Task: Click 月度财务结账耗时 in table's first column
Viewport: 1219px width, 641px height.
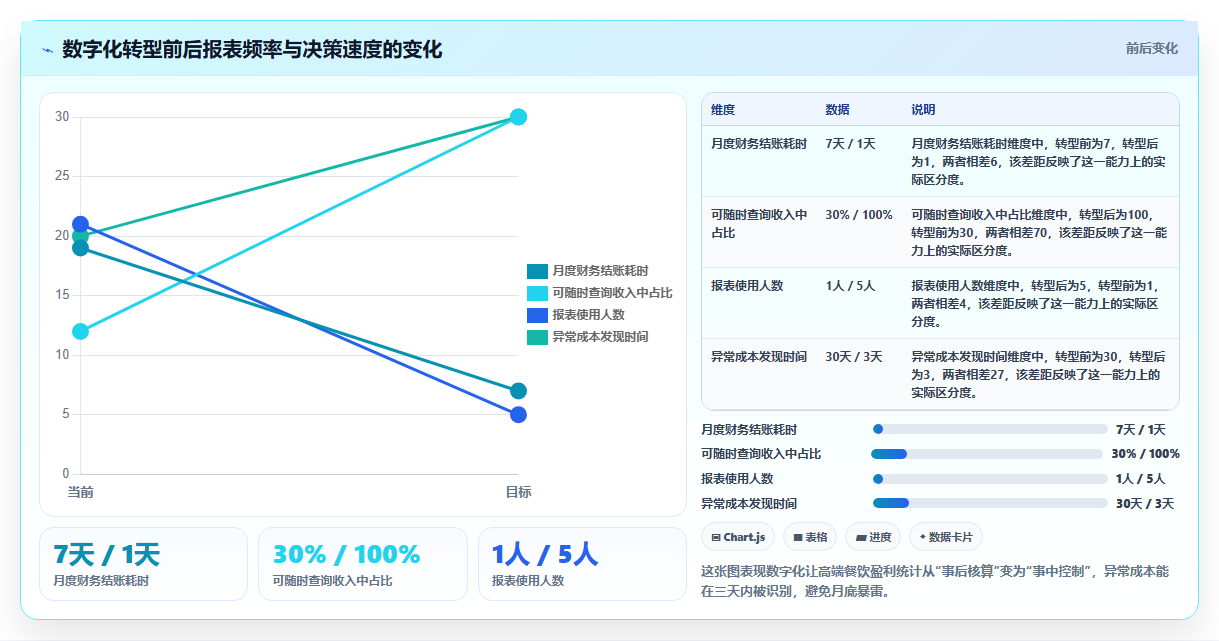Action: click(759, 144)
